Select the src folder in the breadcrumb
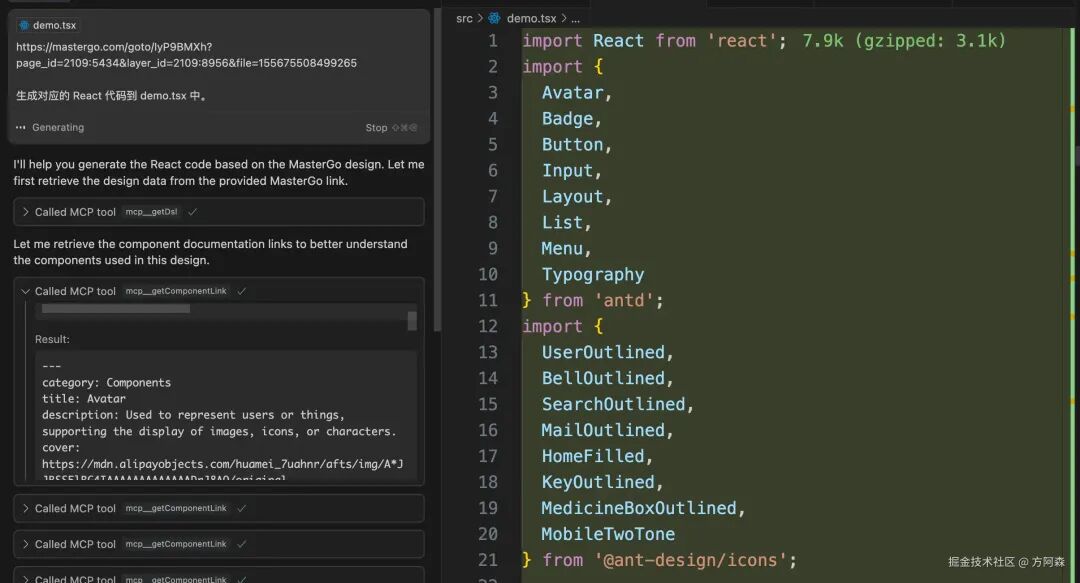Screen dimensions: 1080x583 pos(464,19)
